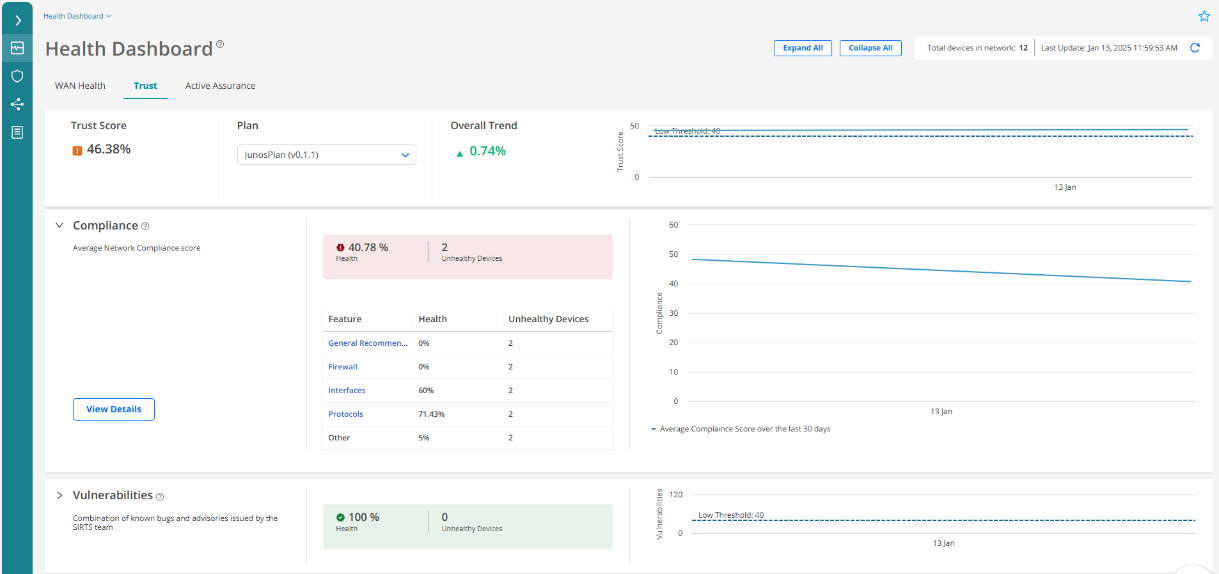Open the monitoring icon in sidebar
Image resolution: width=1219 pixels, height=574 pixels.
[17, 48]
